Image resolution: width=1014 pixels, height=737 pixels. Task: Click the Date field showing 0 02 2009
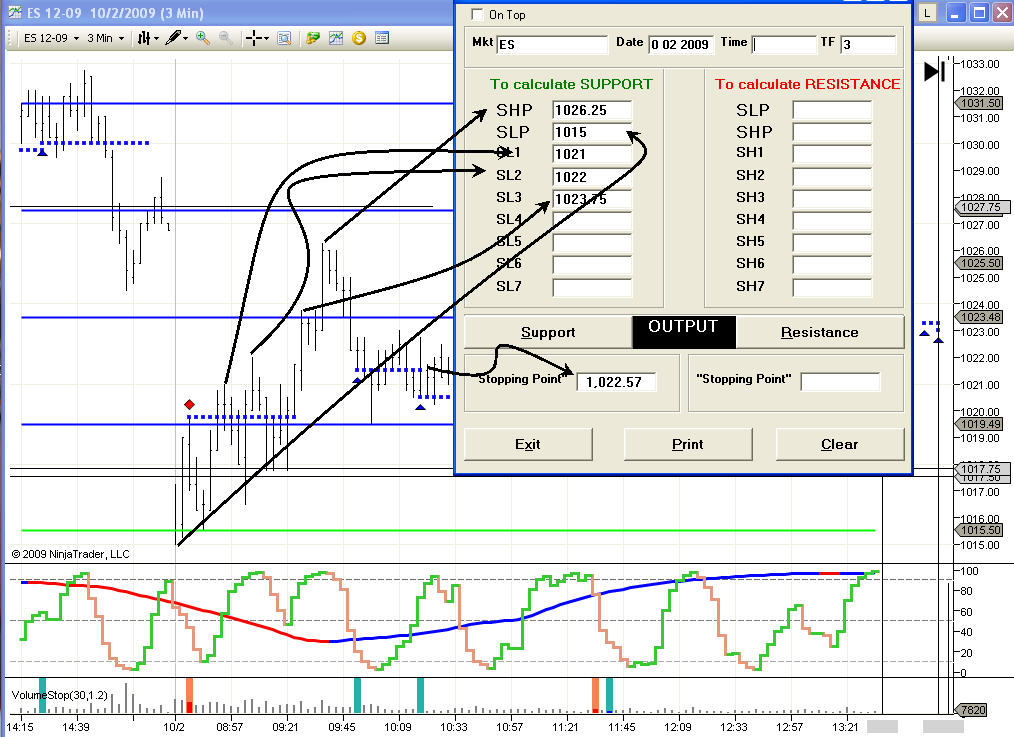[680, 44]
